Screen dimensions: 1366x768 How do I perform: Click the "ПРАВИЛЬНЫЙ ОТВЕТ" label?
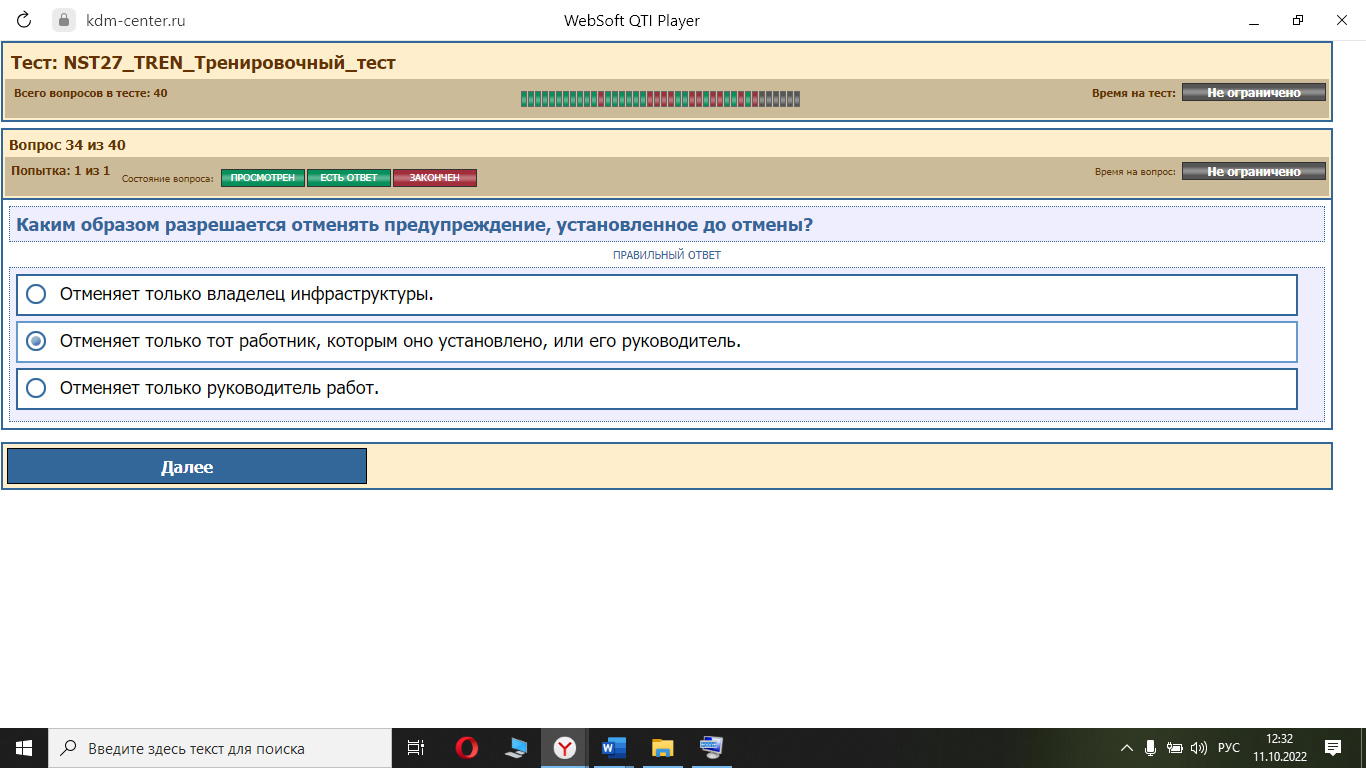click(x=667, y=255)
